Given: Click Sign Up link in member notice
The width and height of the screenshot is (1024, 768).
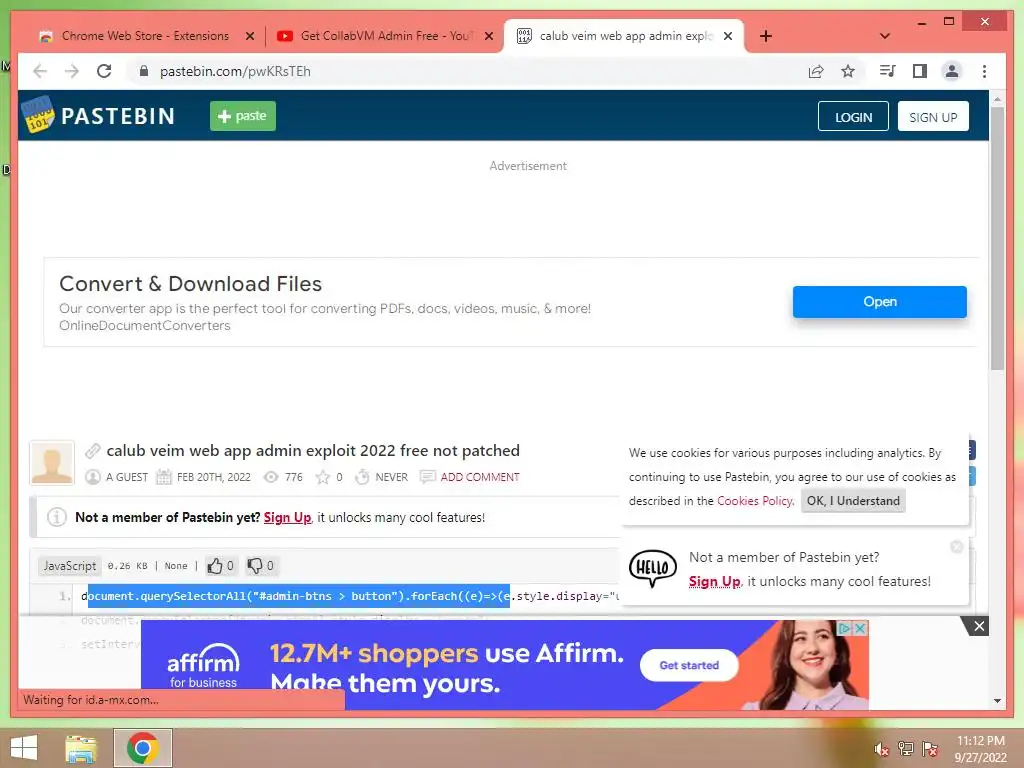Looking at the screenshot, I should coord(287,517).
